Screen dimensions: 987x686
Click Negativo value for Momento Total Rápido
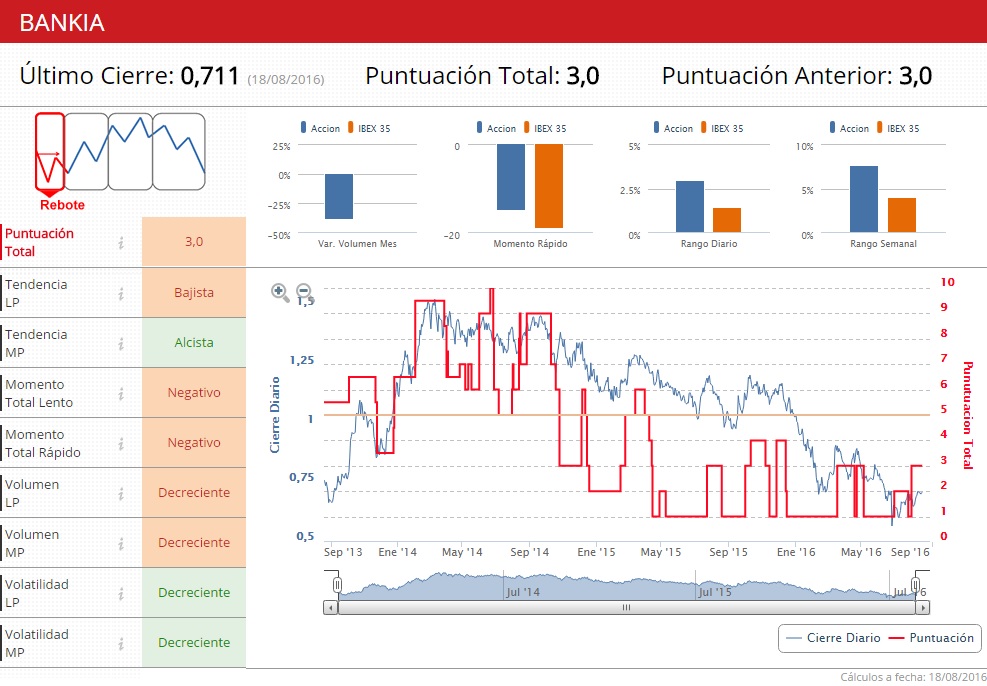pyautogui.click(x=194, y=442)
